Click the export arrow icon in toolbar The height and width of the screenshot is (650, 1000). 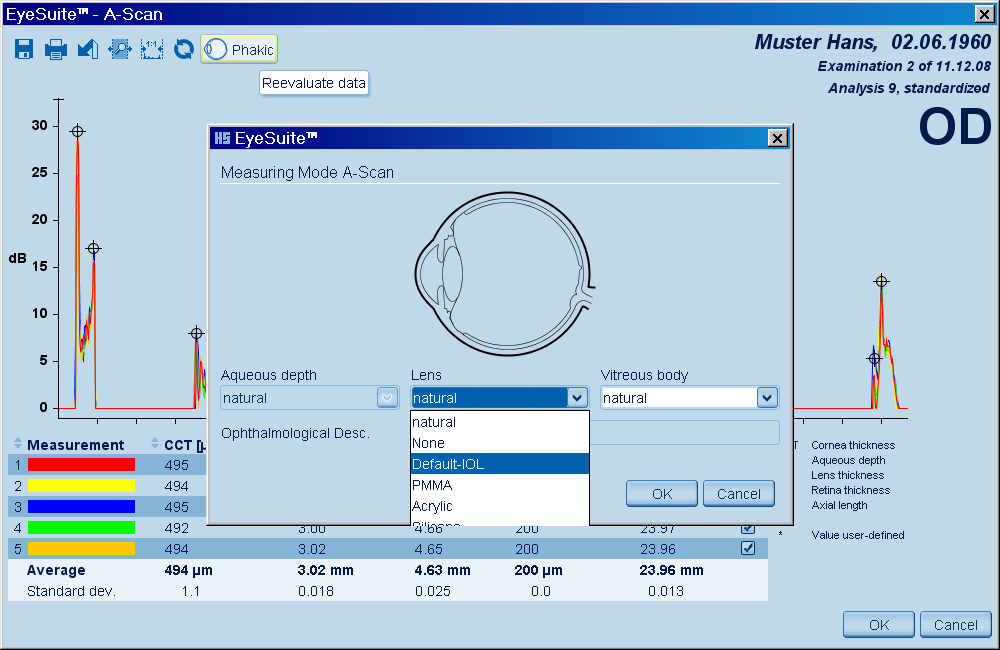pyautogui.click(x=88, y=49)
